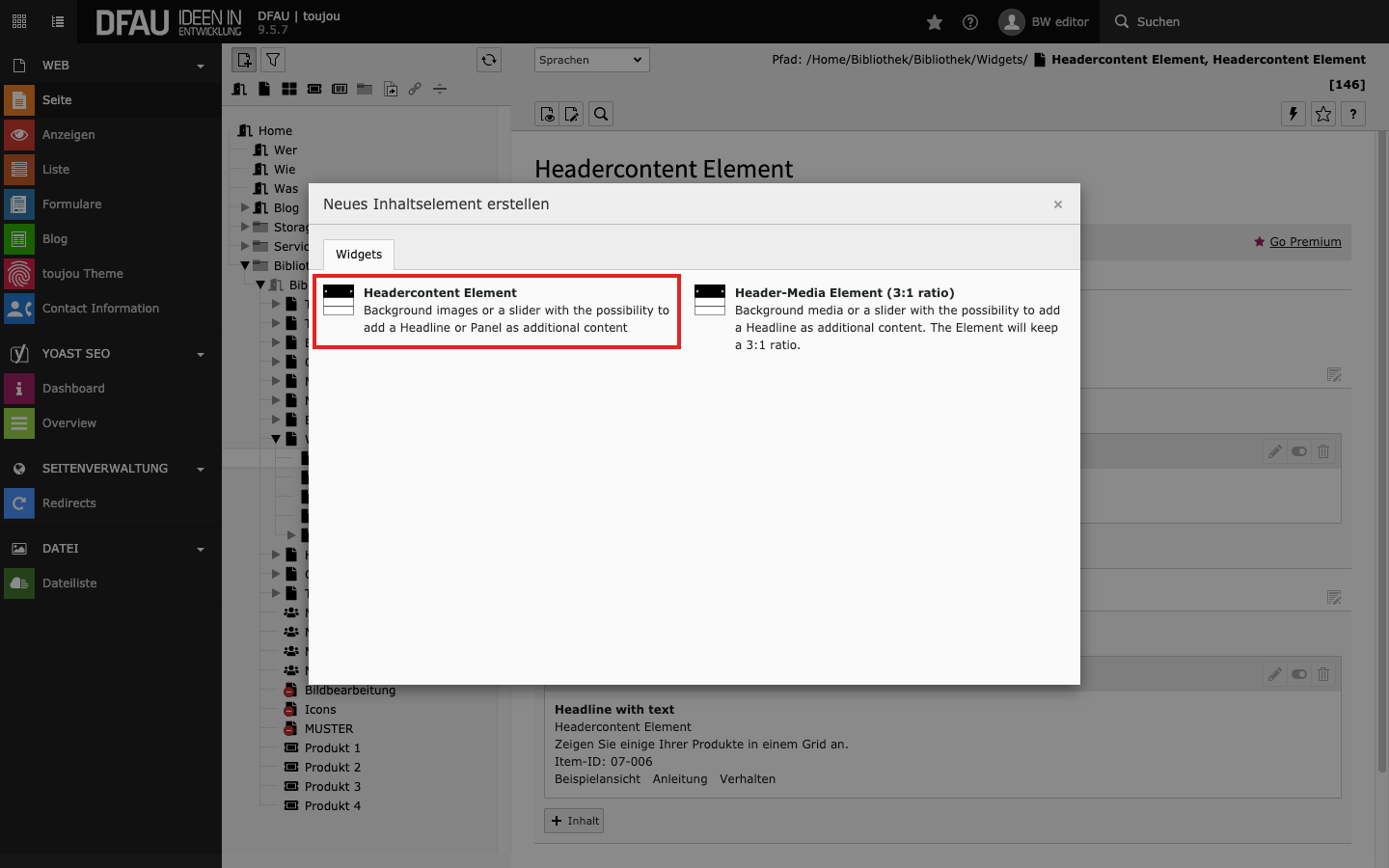Image resolution: width=1389 pixels, height=868 pixels.
Task: Expand the Blog page tree node
Action: coord(245,207)
